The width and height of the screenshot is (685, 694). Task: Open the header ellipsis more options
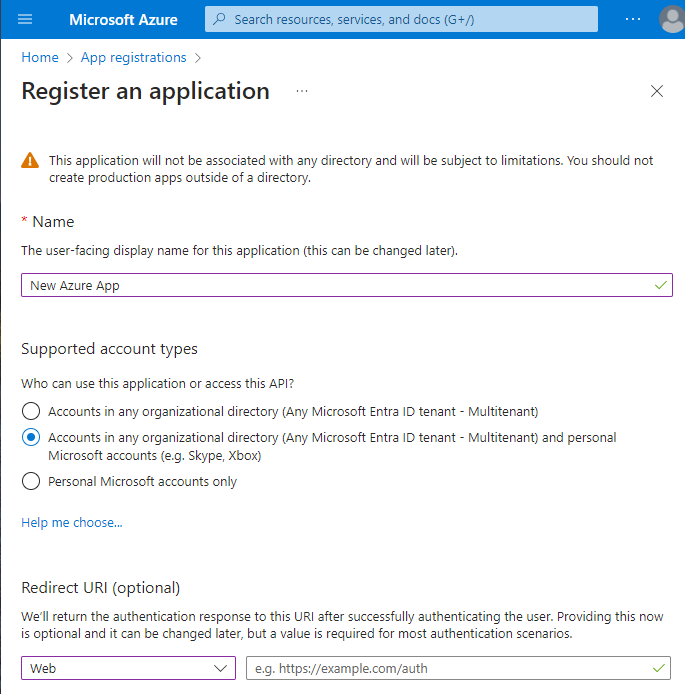pyautogui.click(x=632, y=19)
